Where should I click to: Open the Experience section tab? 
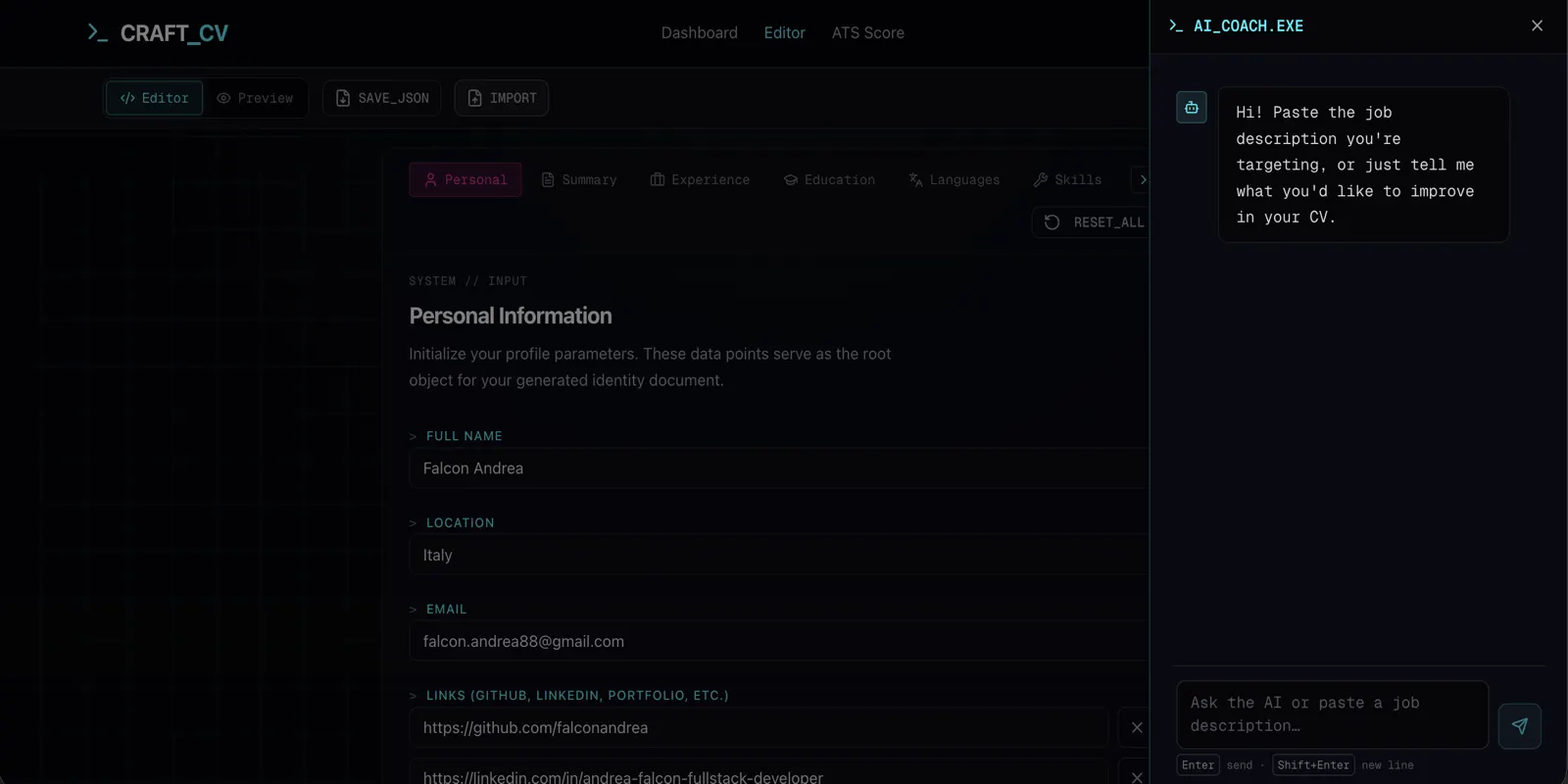pyautogui.click(x=700, y=179)
